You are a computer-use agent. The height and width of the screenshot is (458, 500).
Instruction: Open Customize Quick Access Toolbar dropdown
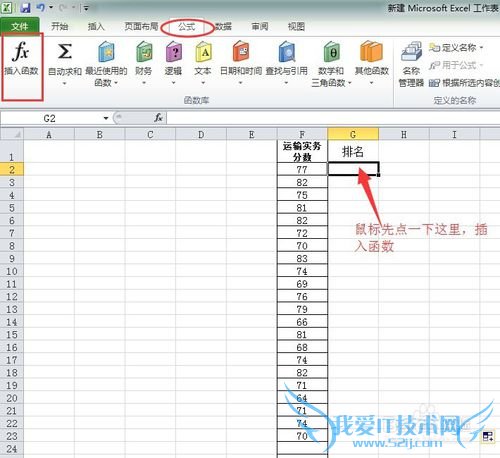[x=86, y=8]
